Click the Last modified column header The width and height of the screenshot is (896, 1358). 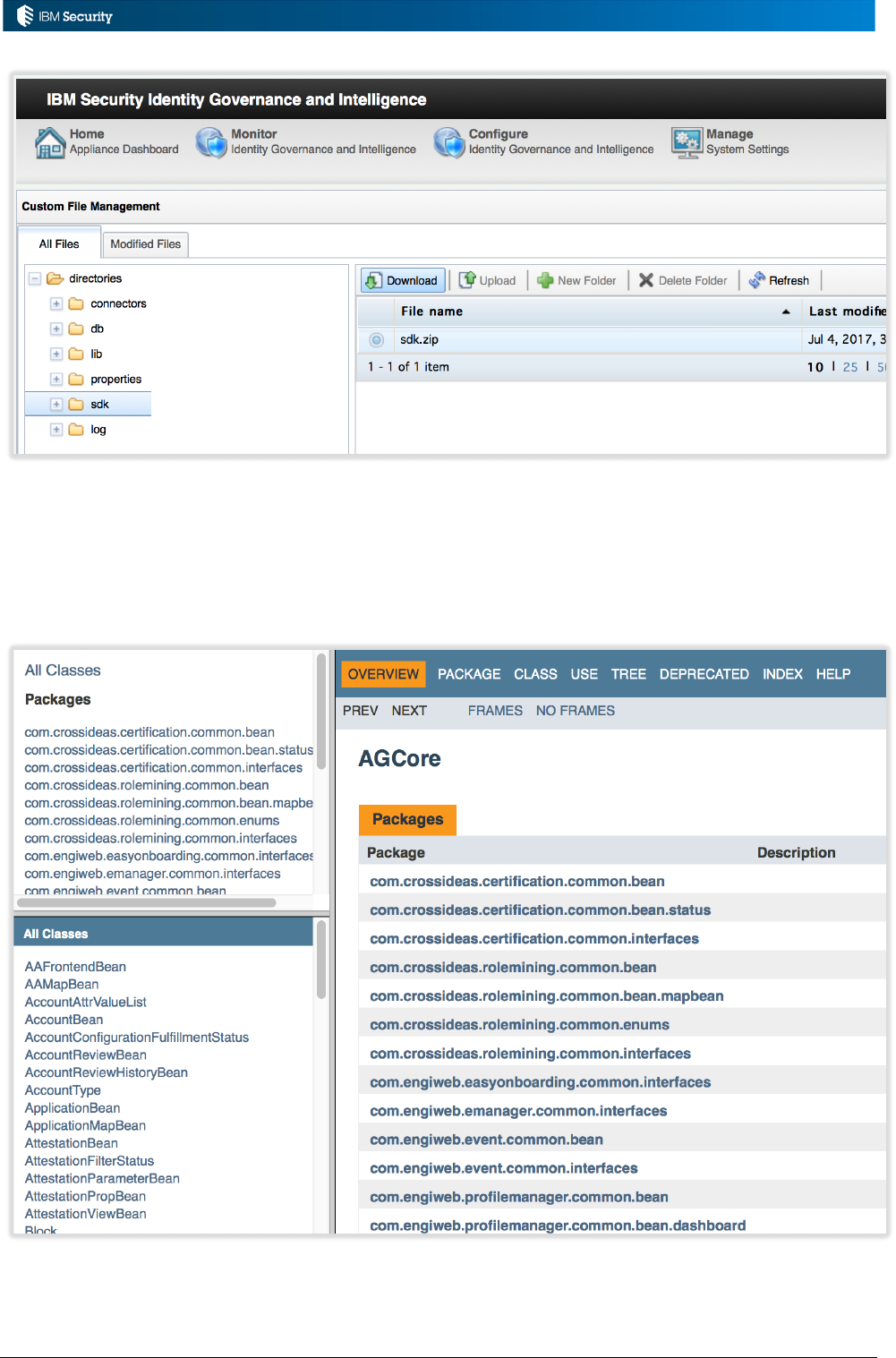847,312
